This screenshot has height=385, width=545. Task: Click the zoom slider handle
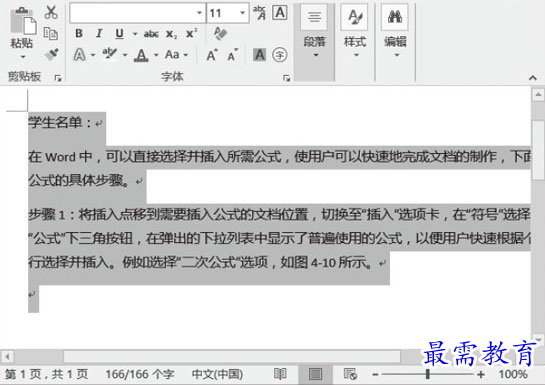(x=428, y=374)
